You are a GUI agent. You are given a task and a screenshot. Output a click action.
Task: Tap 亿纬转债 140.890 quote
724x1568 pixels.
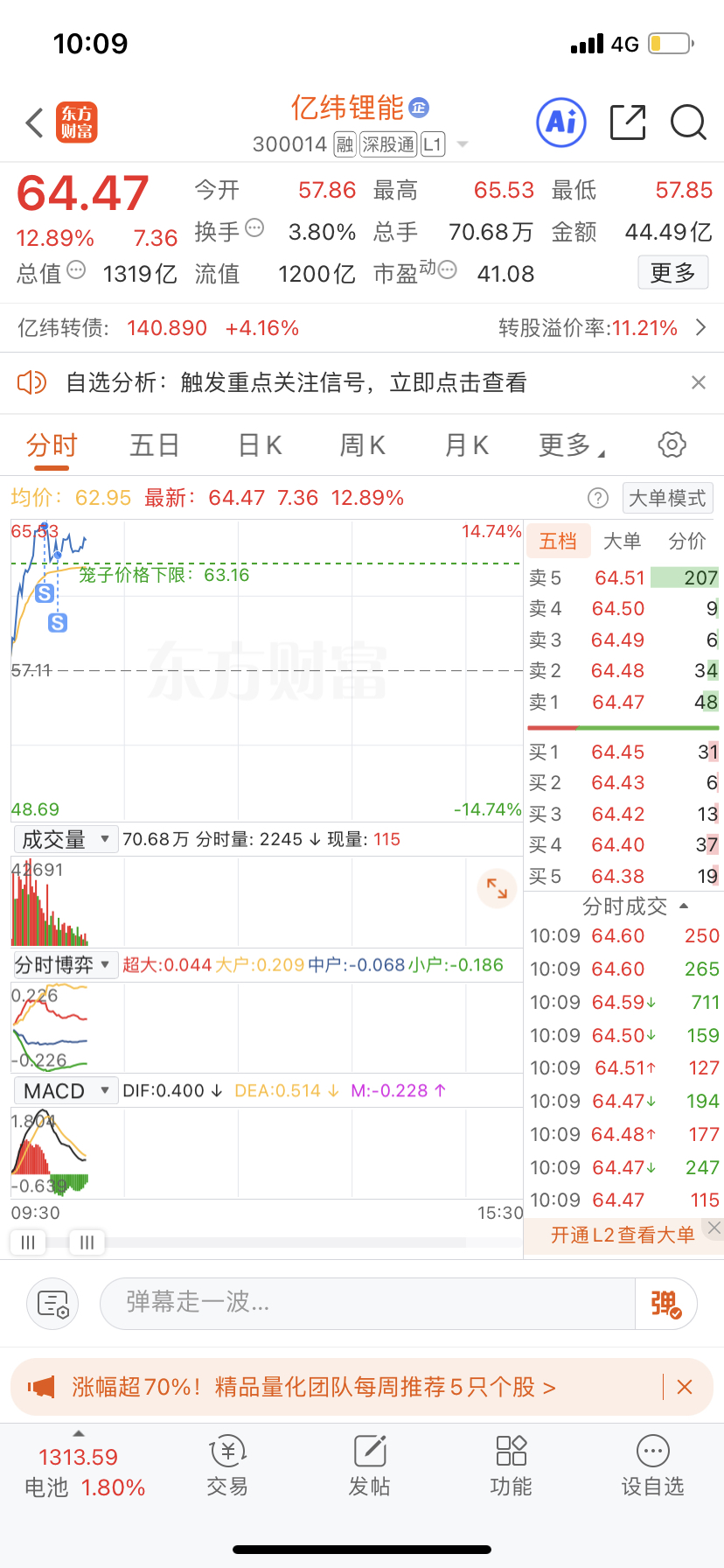click(158, 328)
